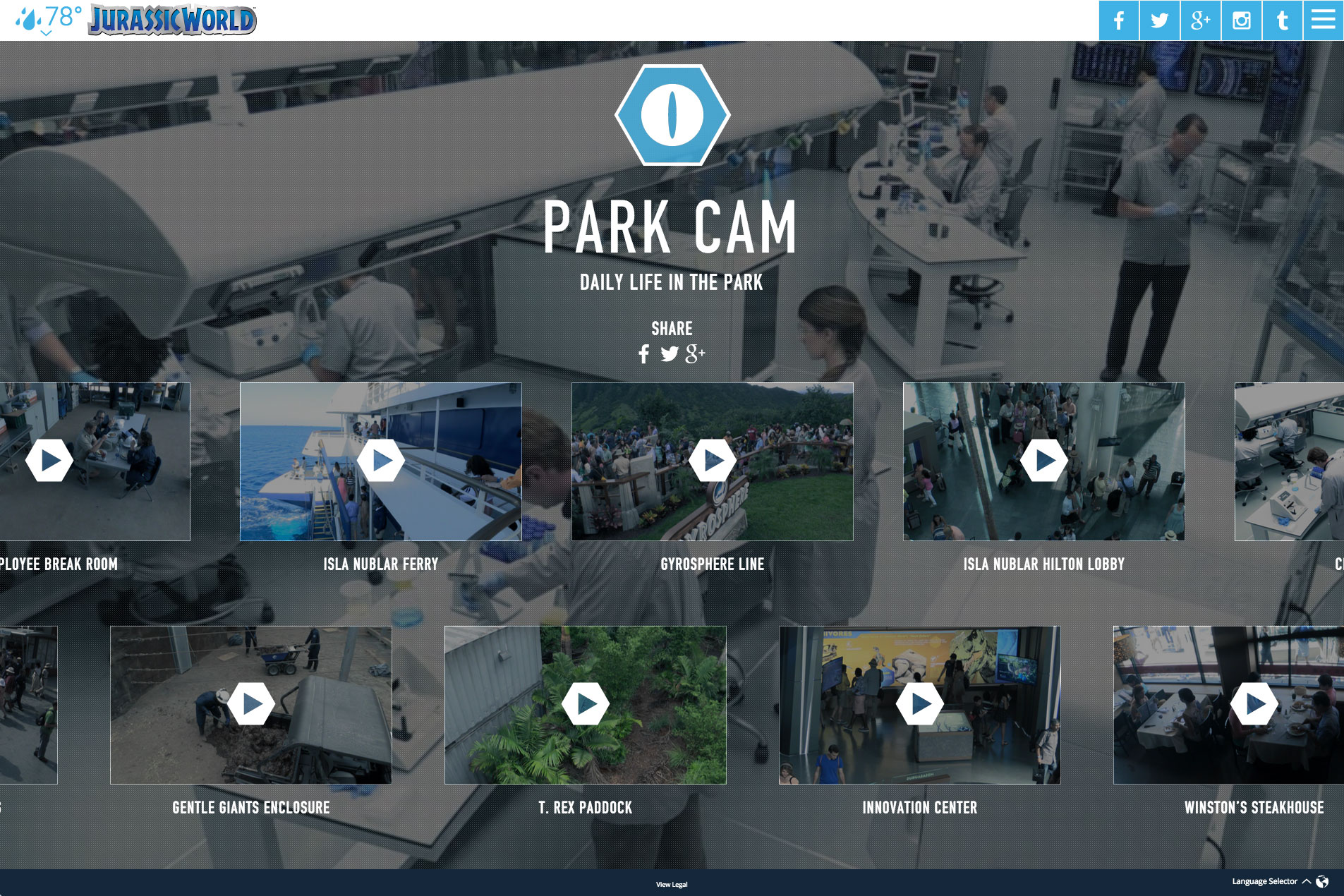1344x896 pixels.
Task: Play the Innovation Center video
Action: point(920,703)
